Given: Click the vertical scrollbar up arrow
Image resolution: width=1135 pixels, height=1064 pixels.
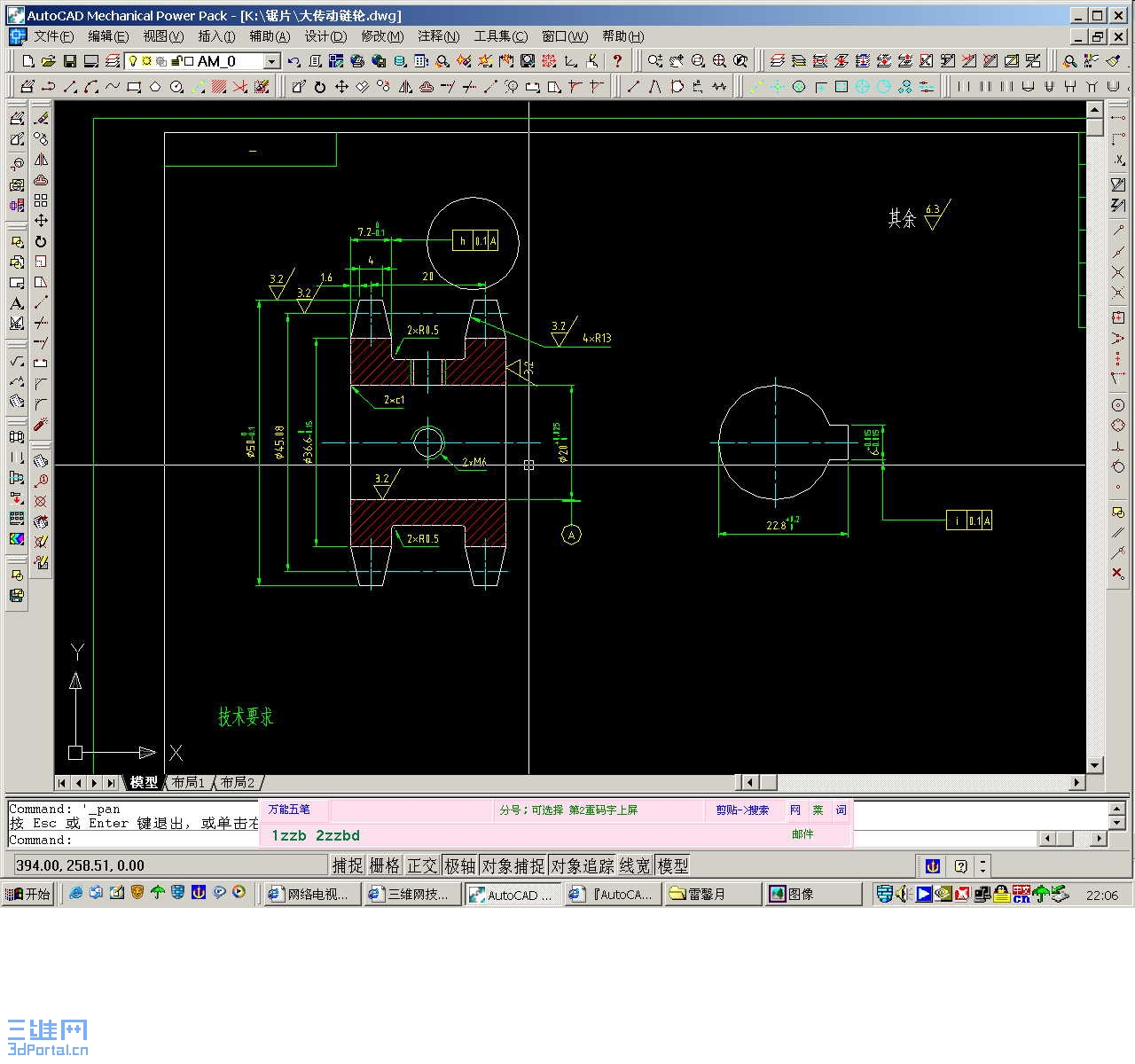Looking at the screenshot, I should click(1095, 110).
